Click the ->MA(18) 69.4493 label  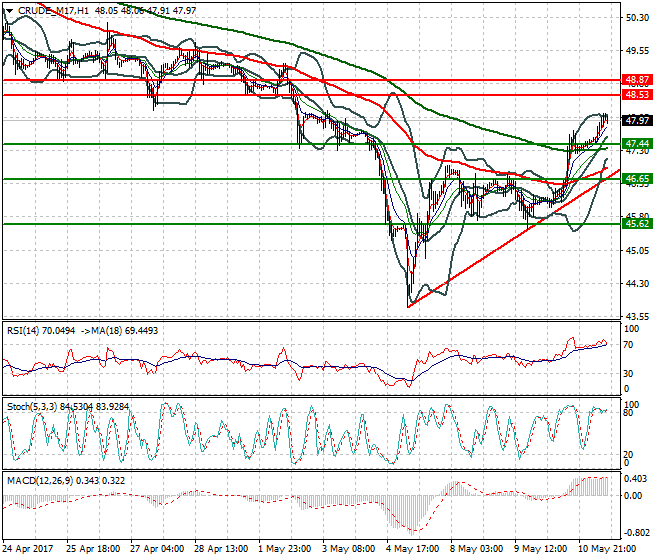coord(118,331)
